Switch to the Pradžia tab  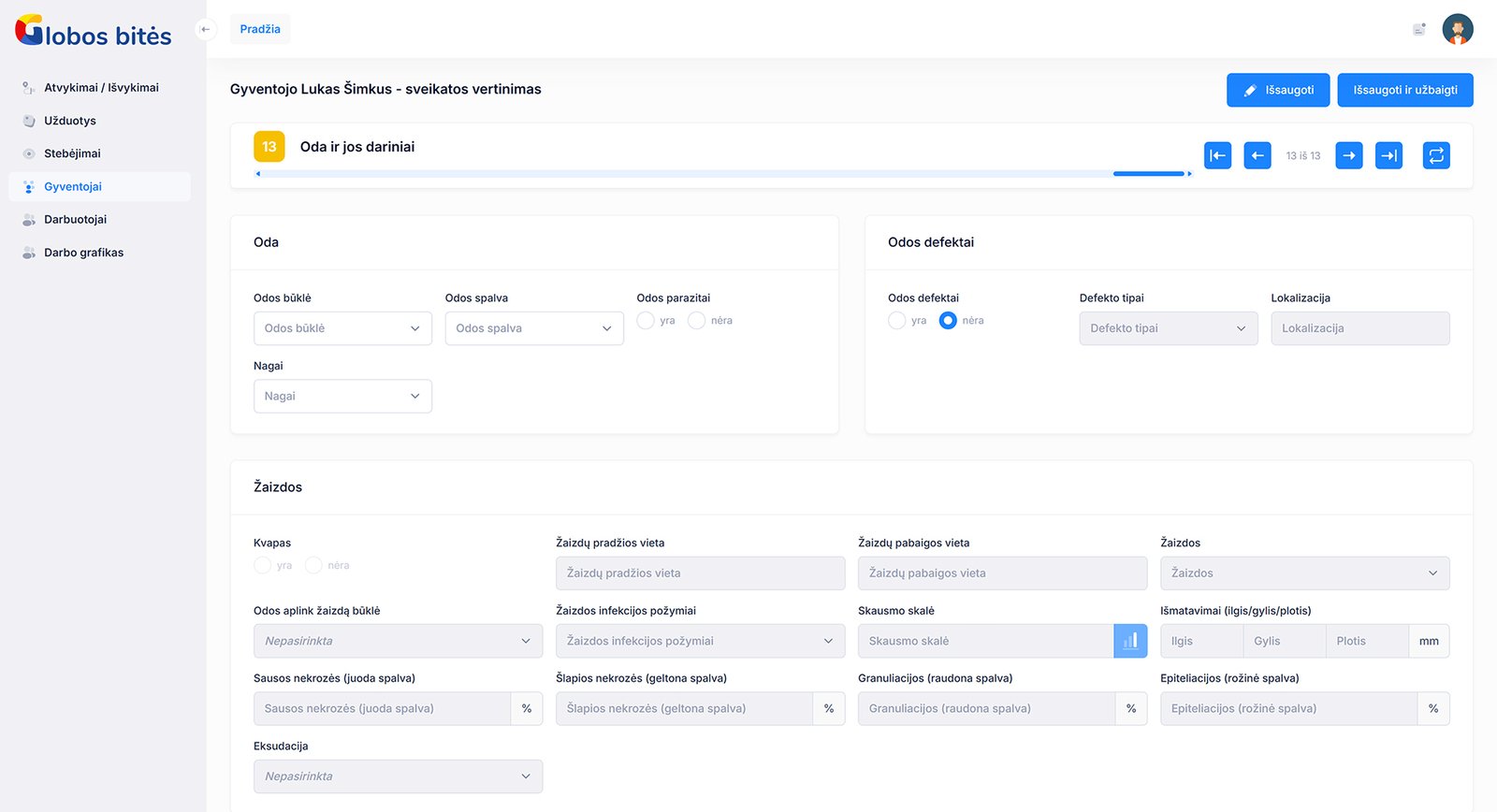pyautogui.click(x=260, y=29)
